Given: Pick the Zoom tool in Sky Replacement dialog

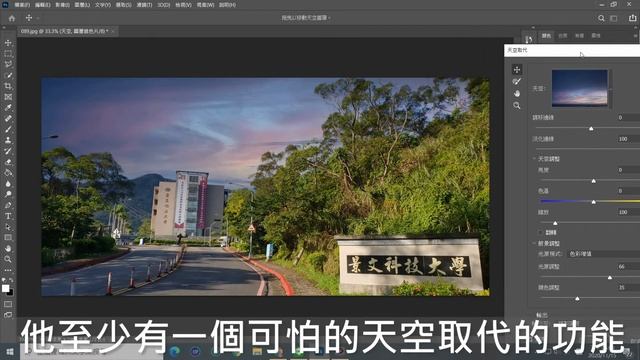Looking at the screenshot, I should 517,106.
